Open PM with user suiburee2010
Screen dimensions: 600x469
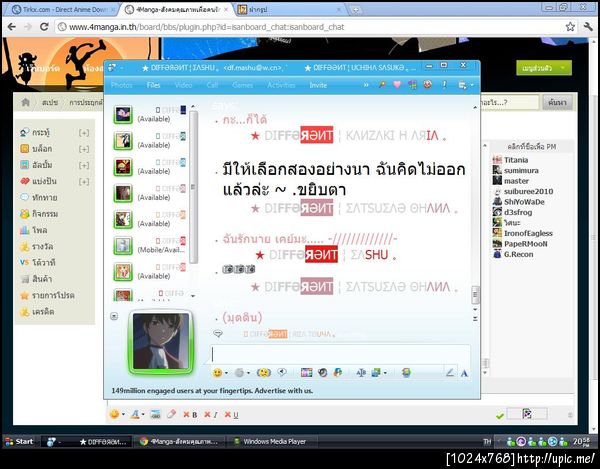[528, 191]
